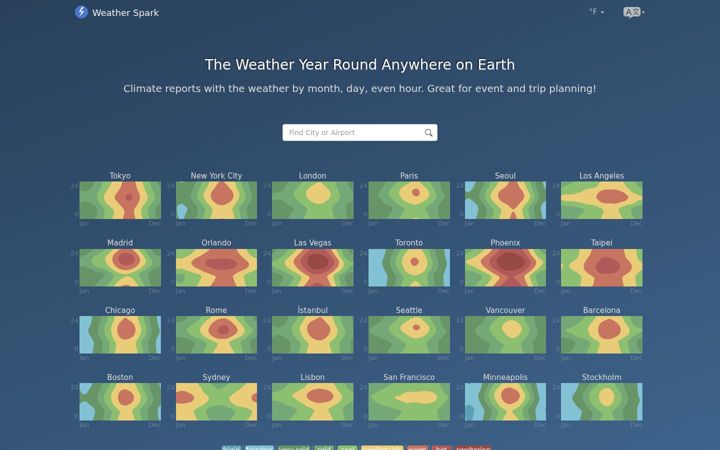Click the Weather Spark lightning bolt logo
Viewport: 720px width, 450px height.
pos(81,12)
